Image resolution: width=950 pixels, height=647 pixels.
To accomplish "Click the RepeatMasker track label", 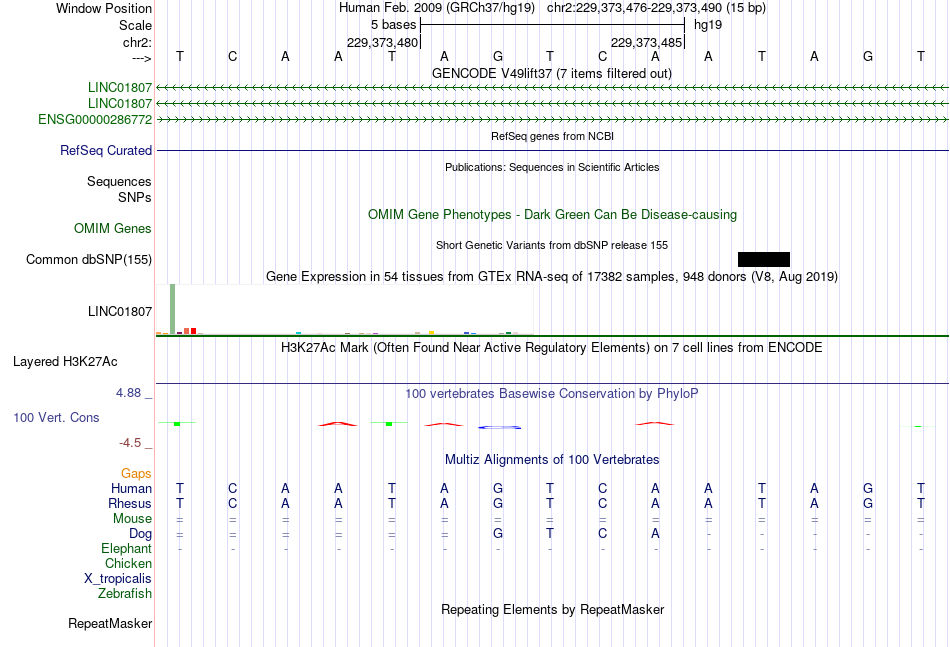I will pos(110,623).
